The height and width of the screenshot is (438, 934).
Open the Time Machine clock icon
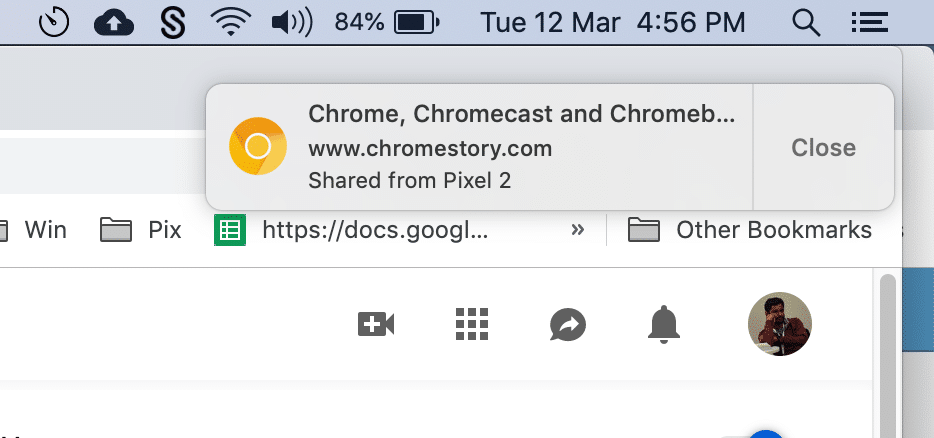tap(54, 22)
